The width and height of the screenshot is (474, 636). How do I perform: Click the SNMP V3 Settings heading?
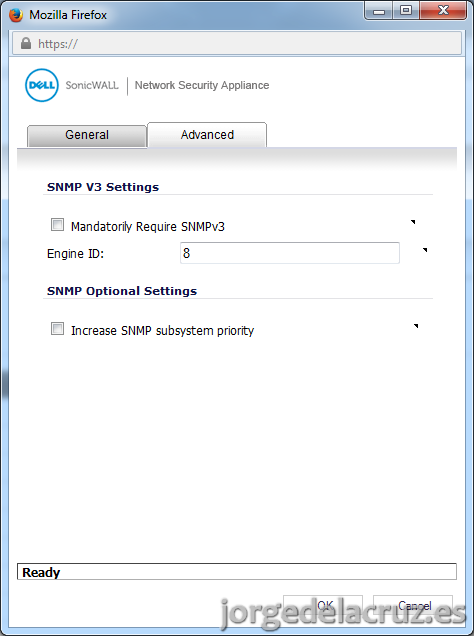click(x=103, y=187)
